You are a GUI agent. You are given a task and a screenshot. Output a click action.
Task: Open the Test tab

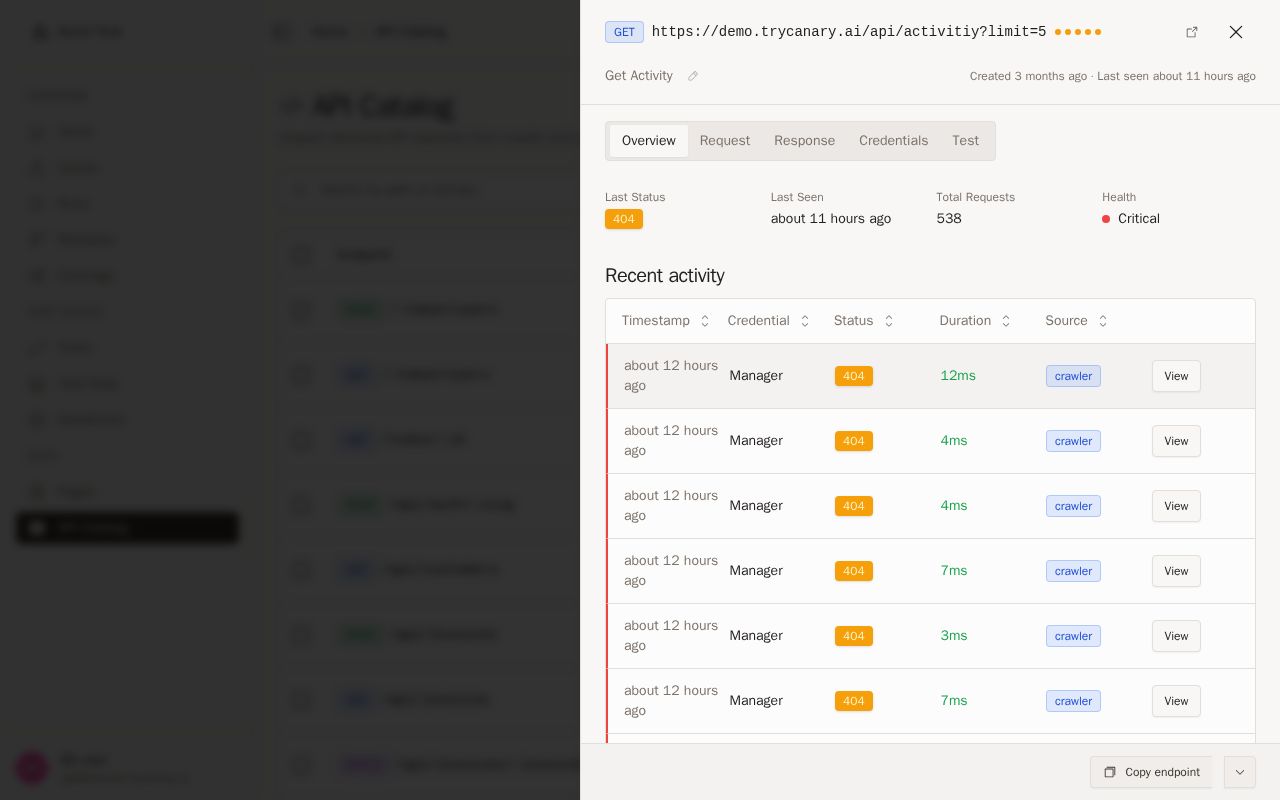[x=965, y=141]
